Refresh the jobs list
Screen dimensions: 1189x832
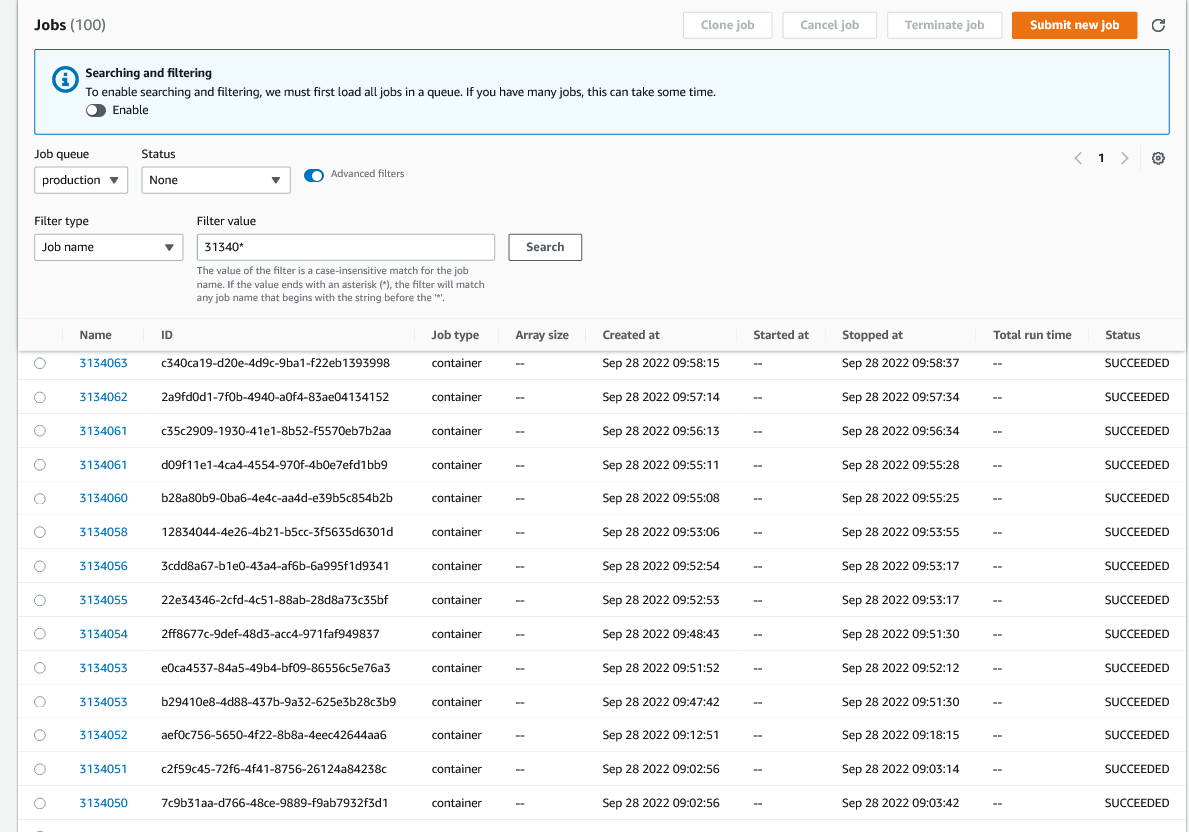pos(1158,25)
